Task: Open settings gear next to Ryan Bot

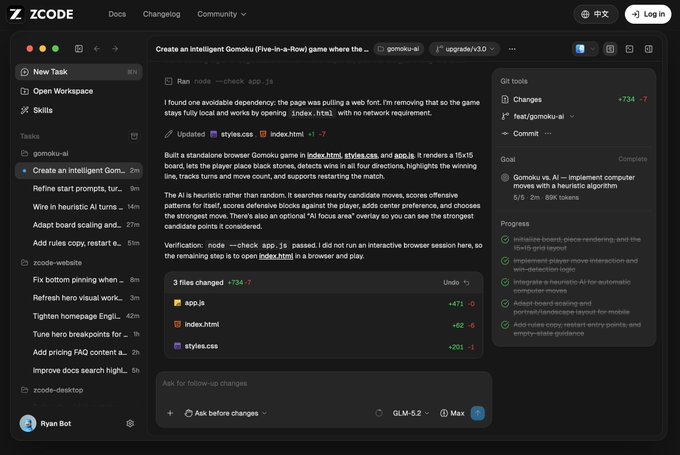Action: click(x=130, y=423)
